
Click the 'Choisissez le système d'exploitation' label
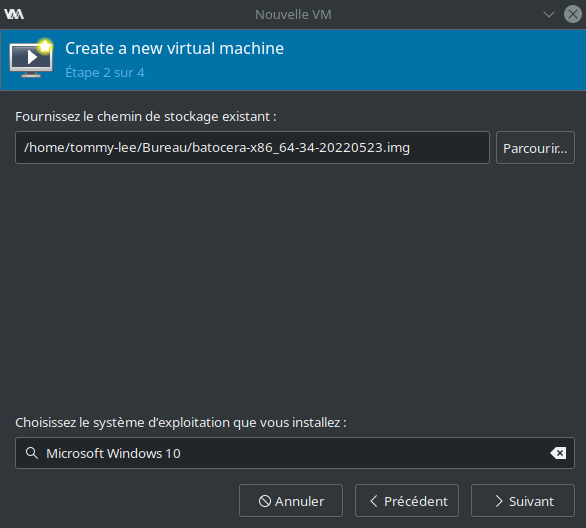point(181,423)
